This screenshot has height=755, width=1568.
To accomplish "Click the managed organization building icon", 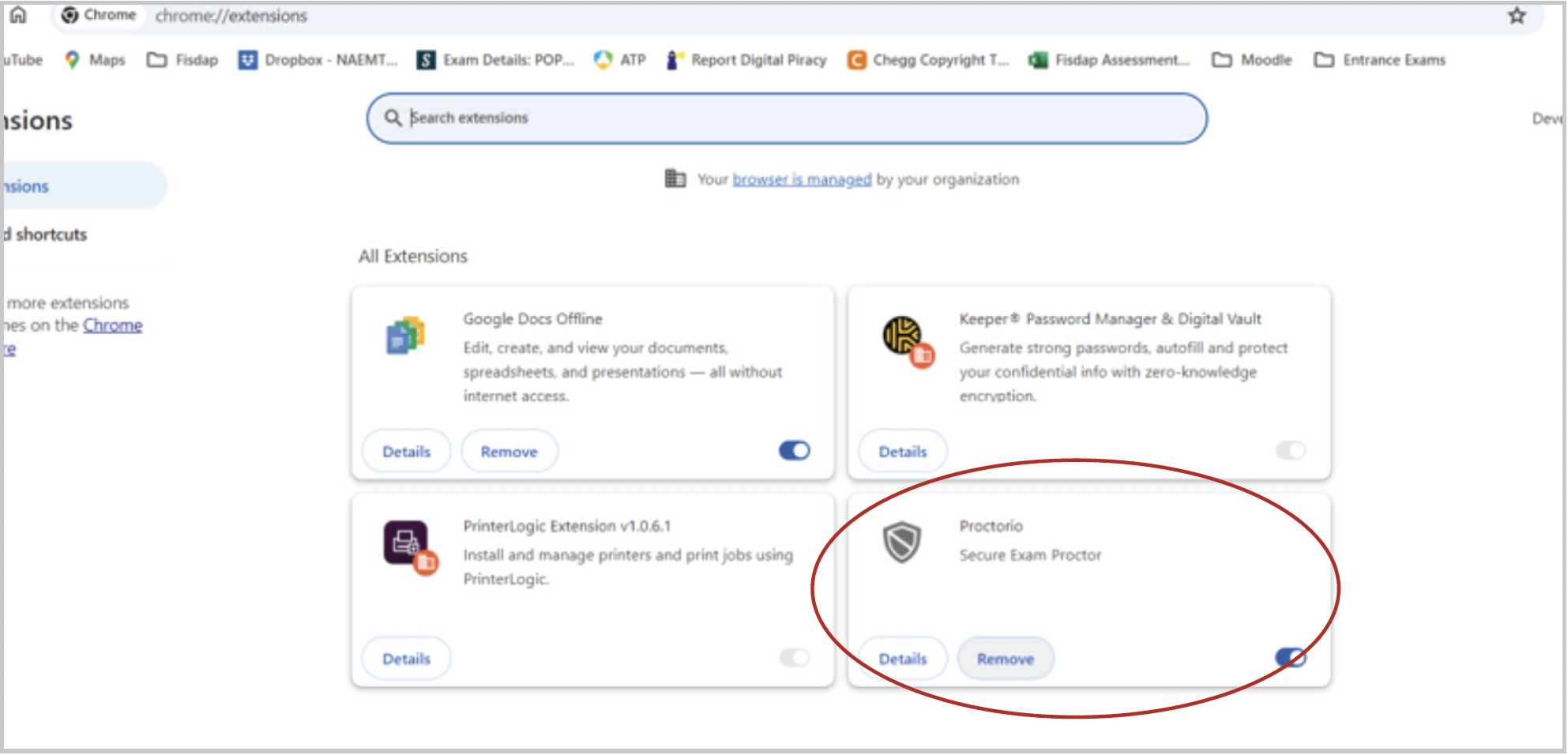I will tap(675, 178).
